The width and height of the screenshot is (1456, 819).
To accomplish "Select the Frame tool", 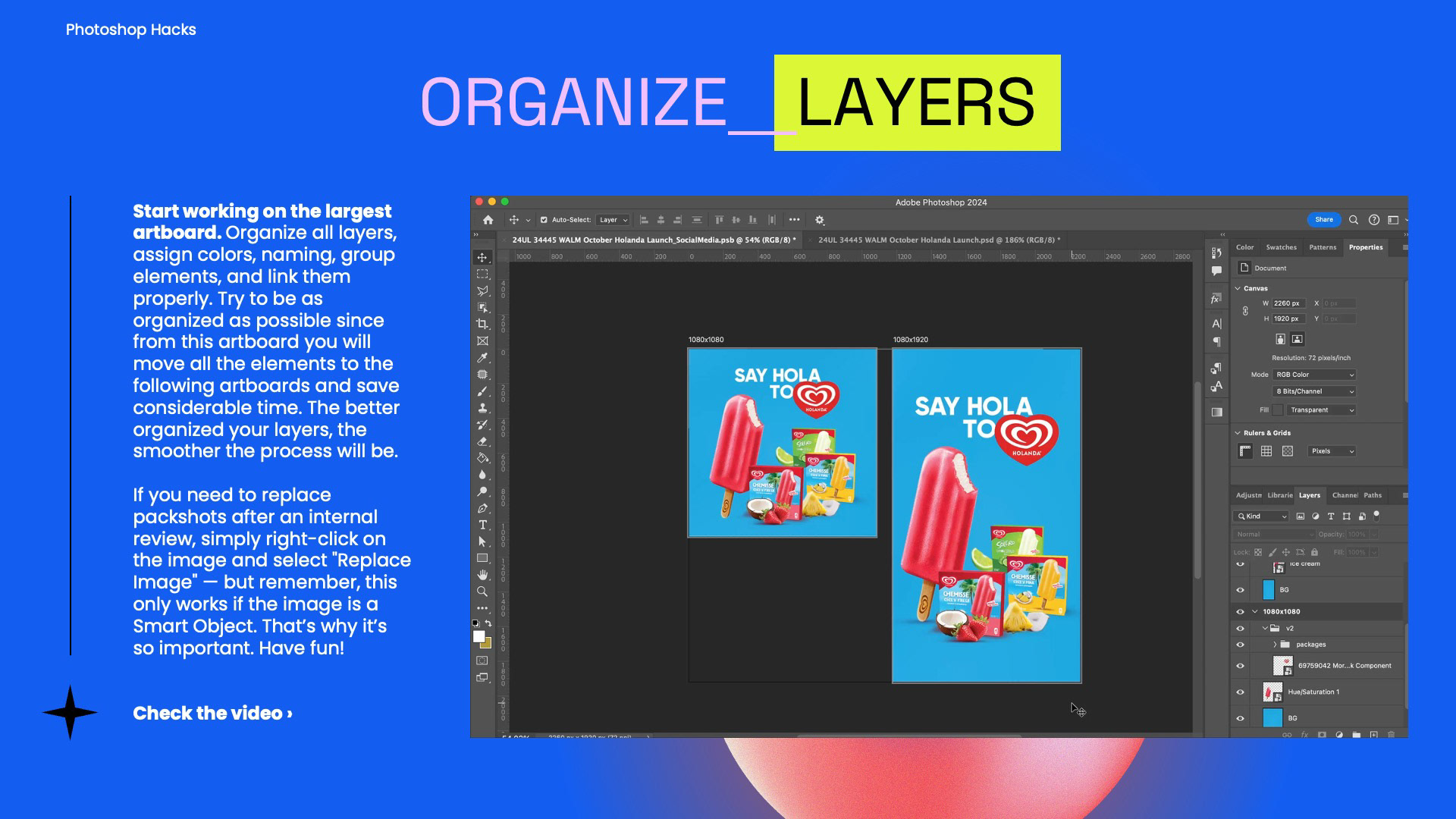I will coord(482,341).
